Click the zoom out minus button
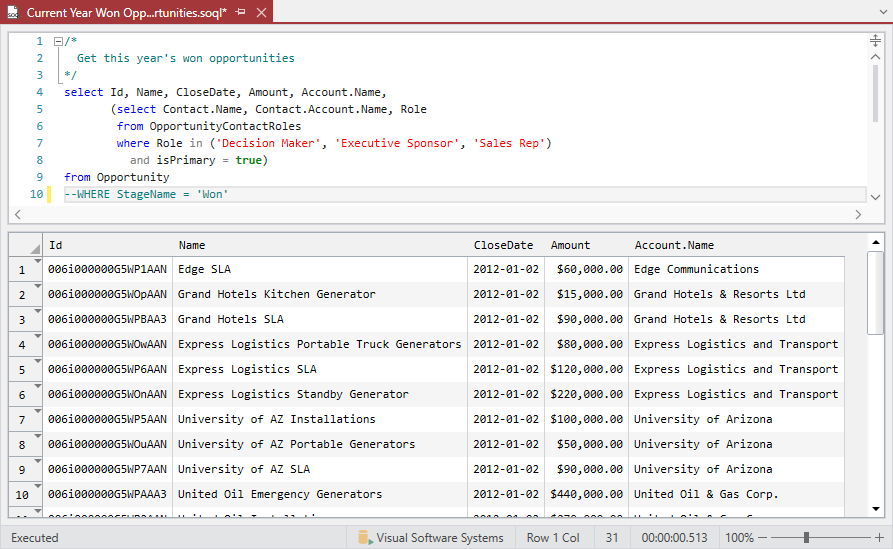The image size is (893, 549). click(x=763, y=538)
